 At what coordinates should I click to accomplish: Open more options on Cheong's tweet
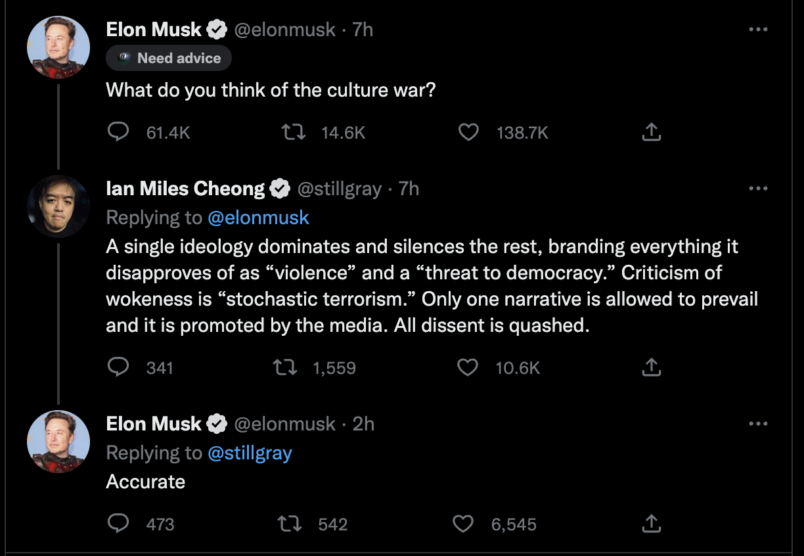pyautogui.click(x=758, y=188)
